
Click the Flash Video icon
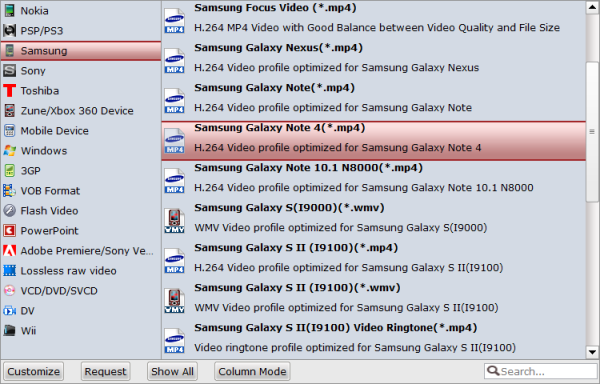coord(10,210)
